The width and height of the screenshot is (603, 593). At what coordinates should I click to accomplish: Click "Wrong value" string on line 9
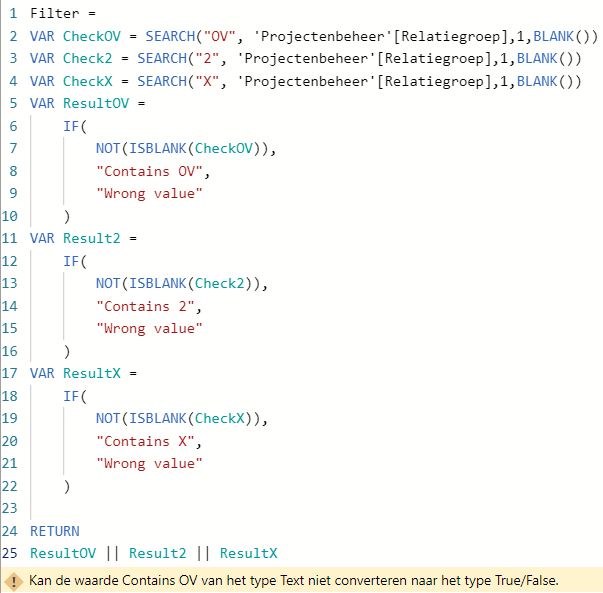tap(149, 193)
